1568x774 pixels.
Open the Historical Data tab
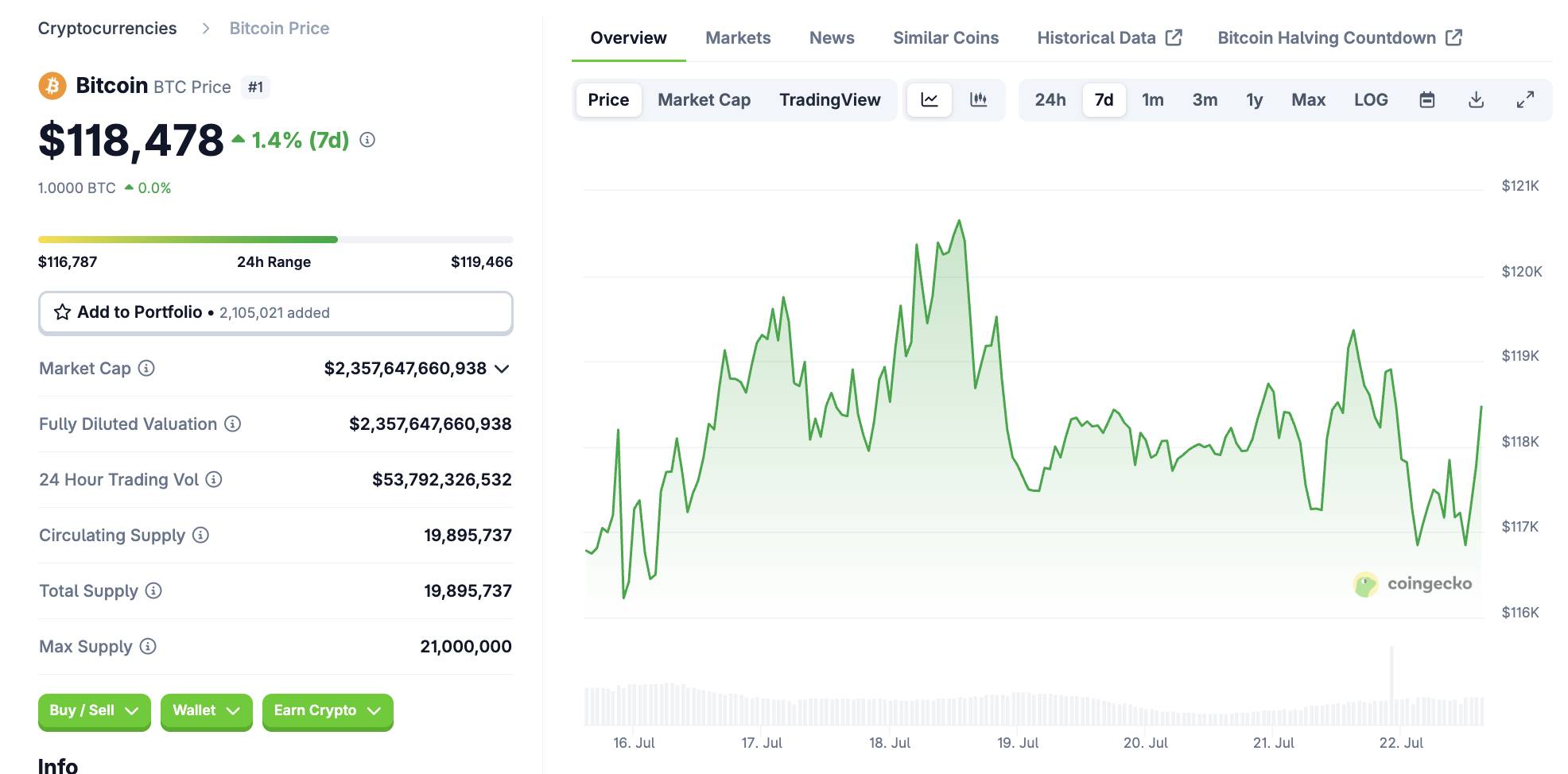(1109, 38)
